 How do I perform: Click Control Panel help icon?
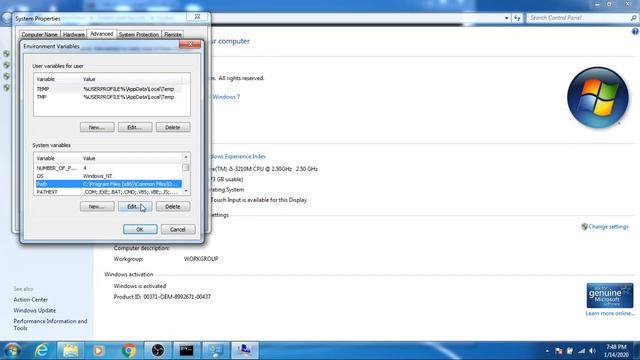coord(635,31)
